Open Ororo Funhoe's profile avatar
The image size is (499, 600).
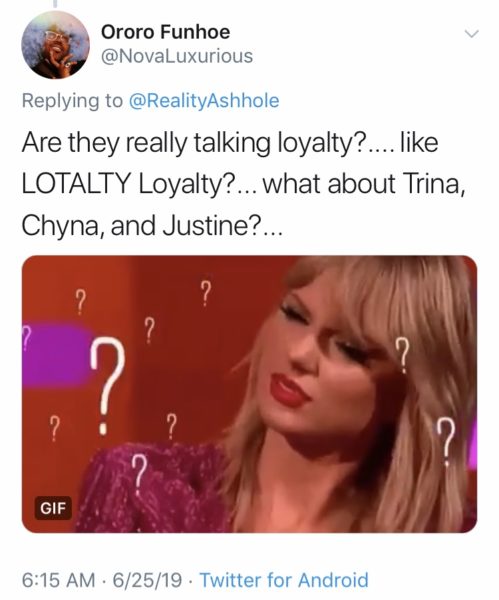coord(55,45)
